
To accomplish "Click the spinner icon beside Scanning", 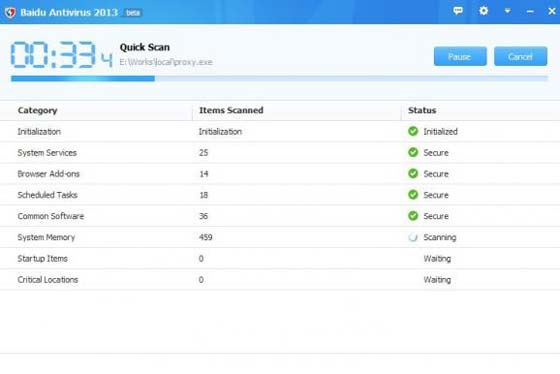I will tap(413, 237).
